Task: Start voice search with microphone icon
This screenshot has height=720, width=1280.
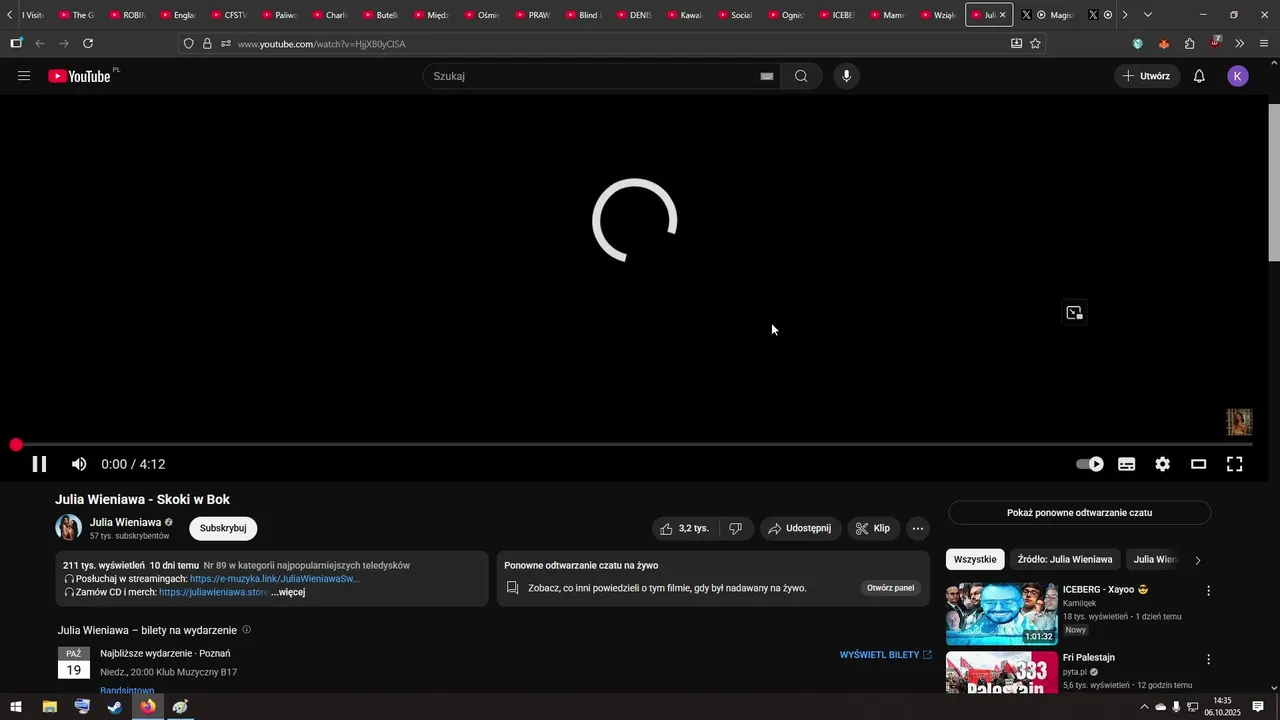Action: pos(847,76)
